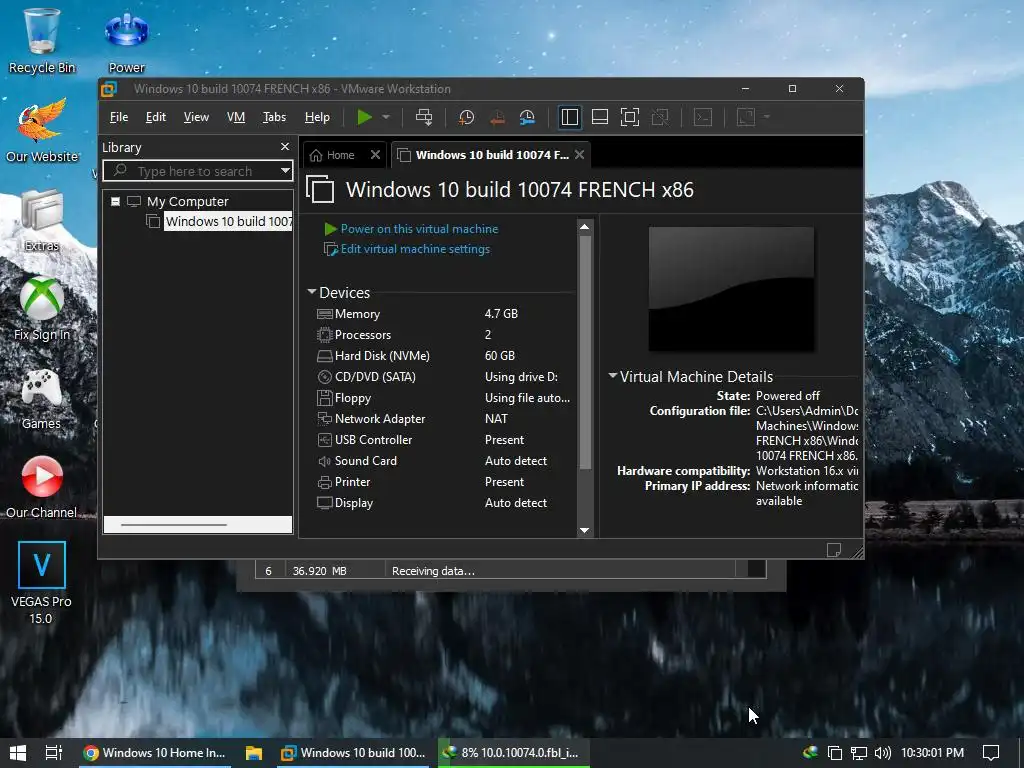1024x768 pixels.
Task: Open the Extras desktop folder
Action: (x=42, y=219)
